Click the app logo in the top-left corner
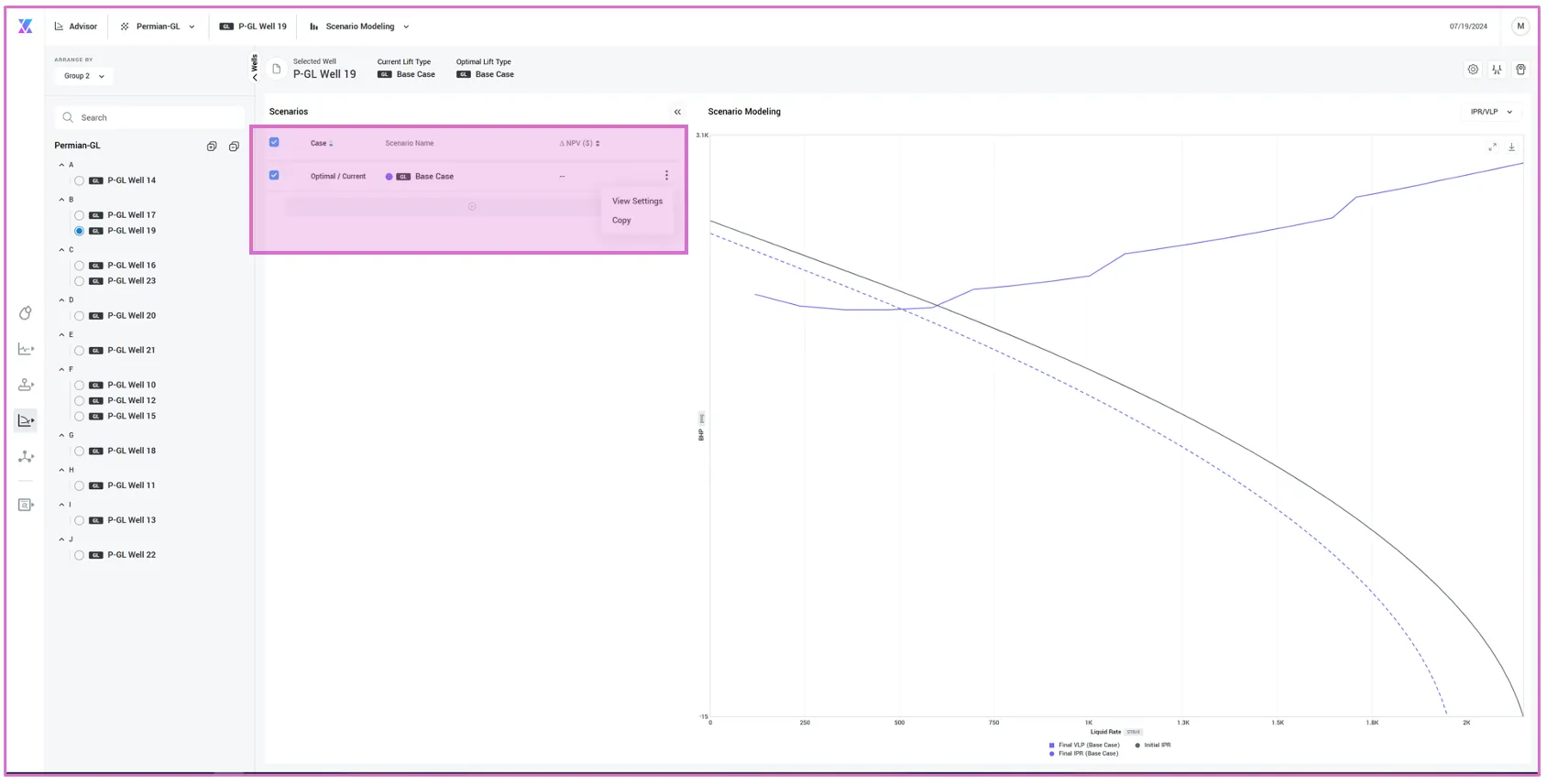Image resolution: width=1547 pixels, height=784 pixels. point(26,27)
